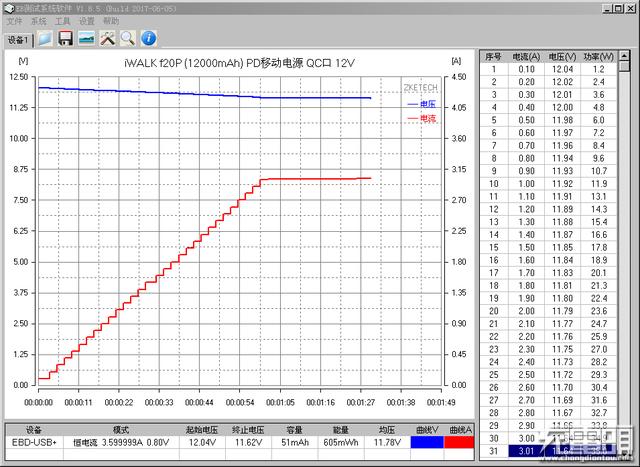This screenshot has height=467, width=640.
Task: Click the 电流(A) column header
Action: (x=526, y=57)
